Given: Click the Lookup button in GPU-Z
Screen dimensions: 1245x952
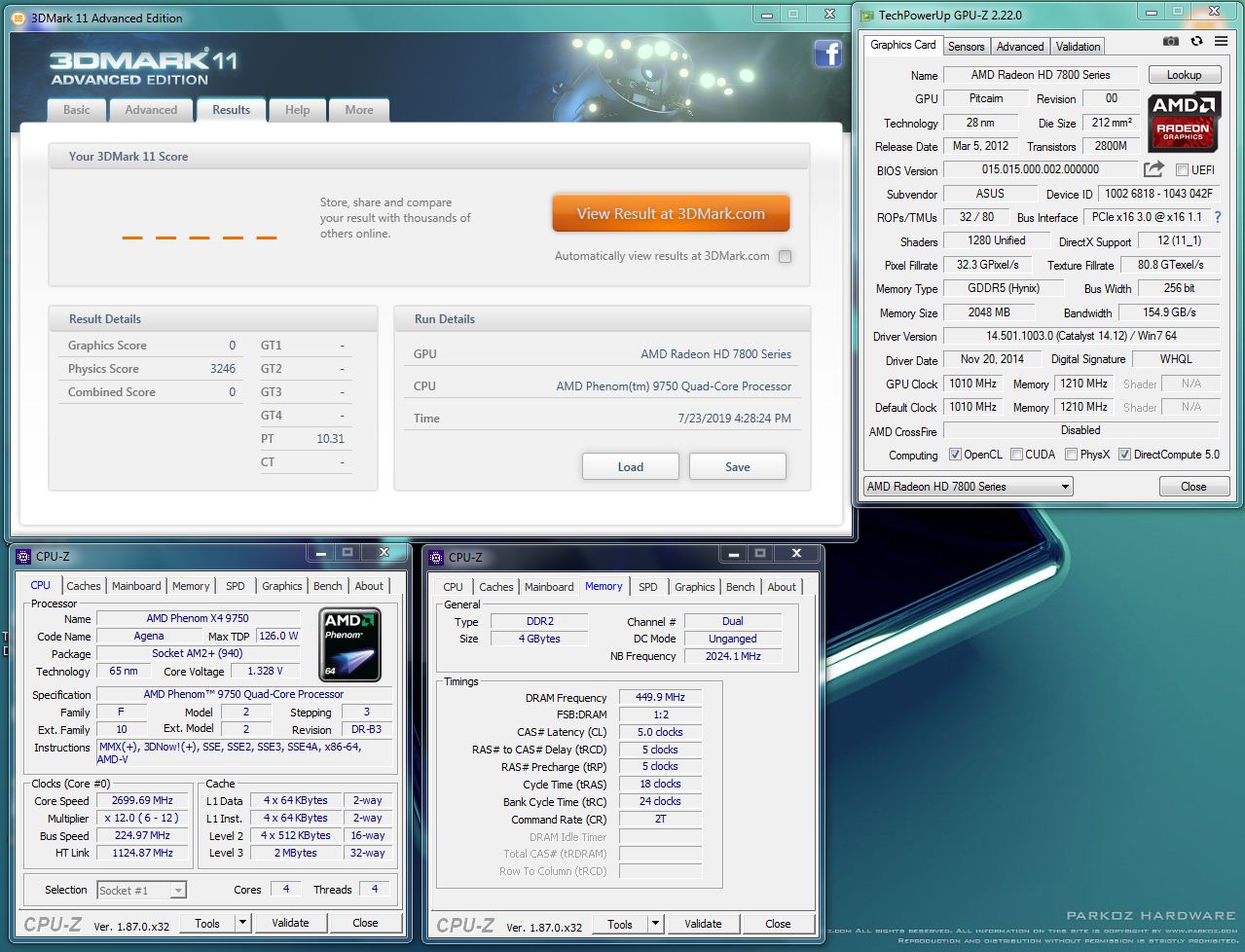Looking at the screenshot, I should [x=1184, y=75].
